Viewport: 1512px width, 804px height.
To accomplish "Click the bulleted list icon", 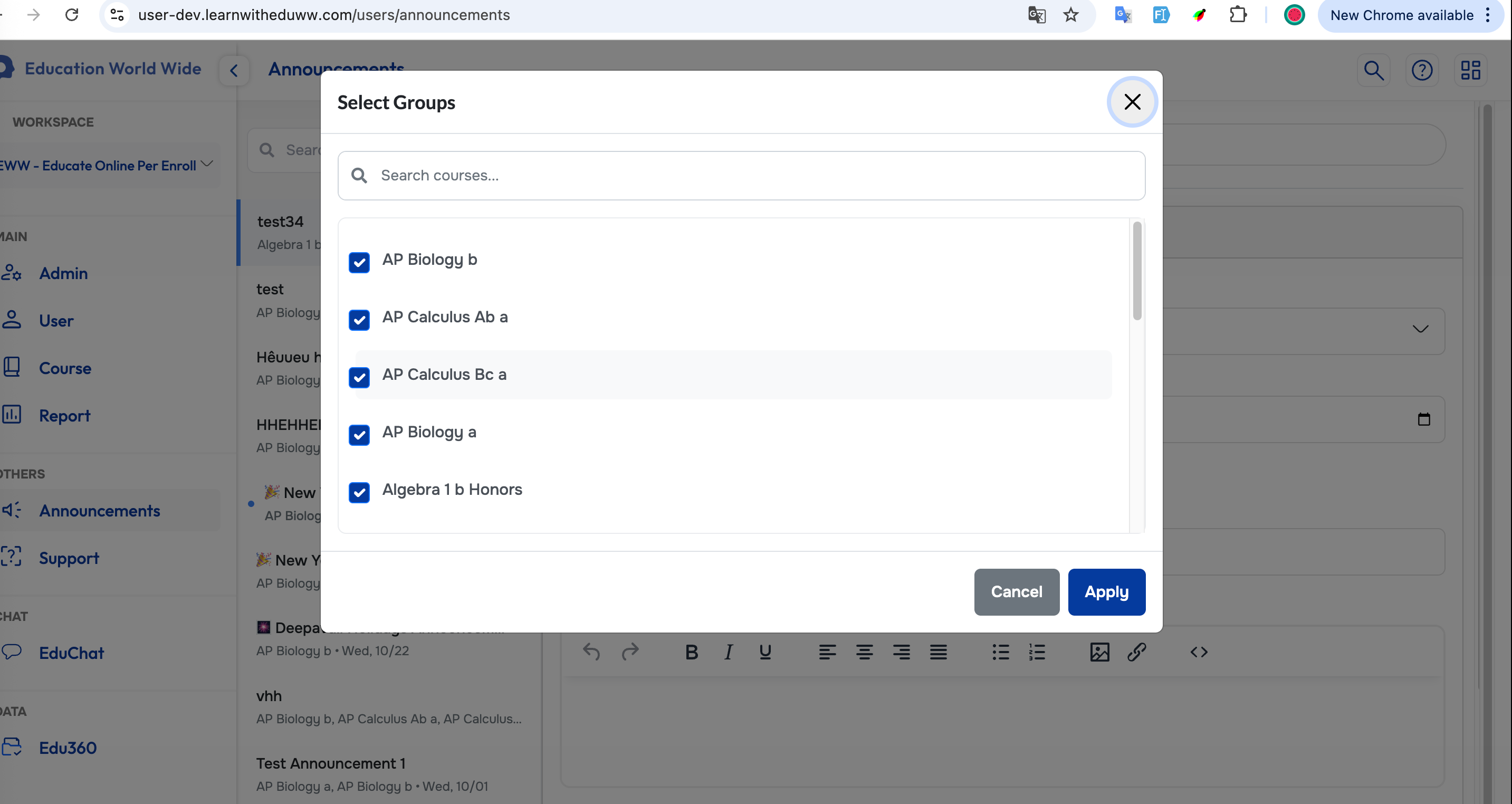I will (x=1000, y=652).
